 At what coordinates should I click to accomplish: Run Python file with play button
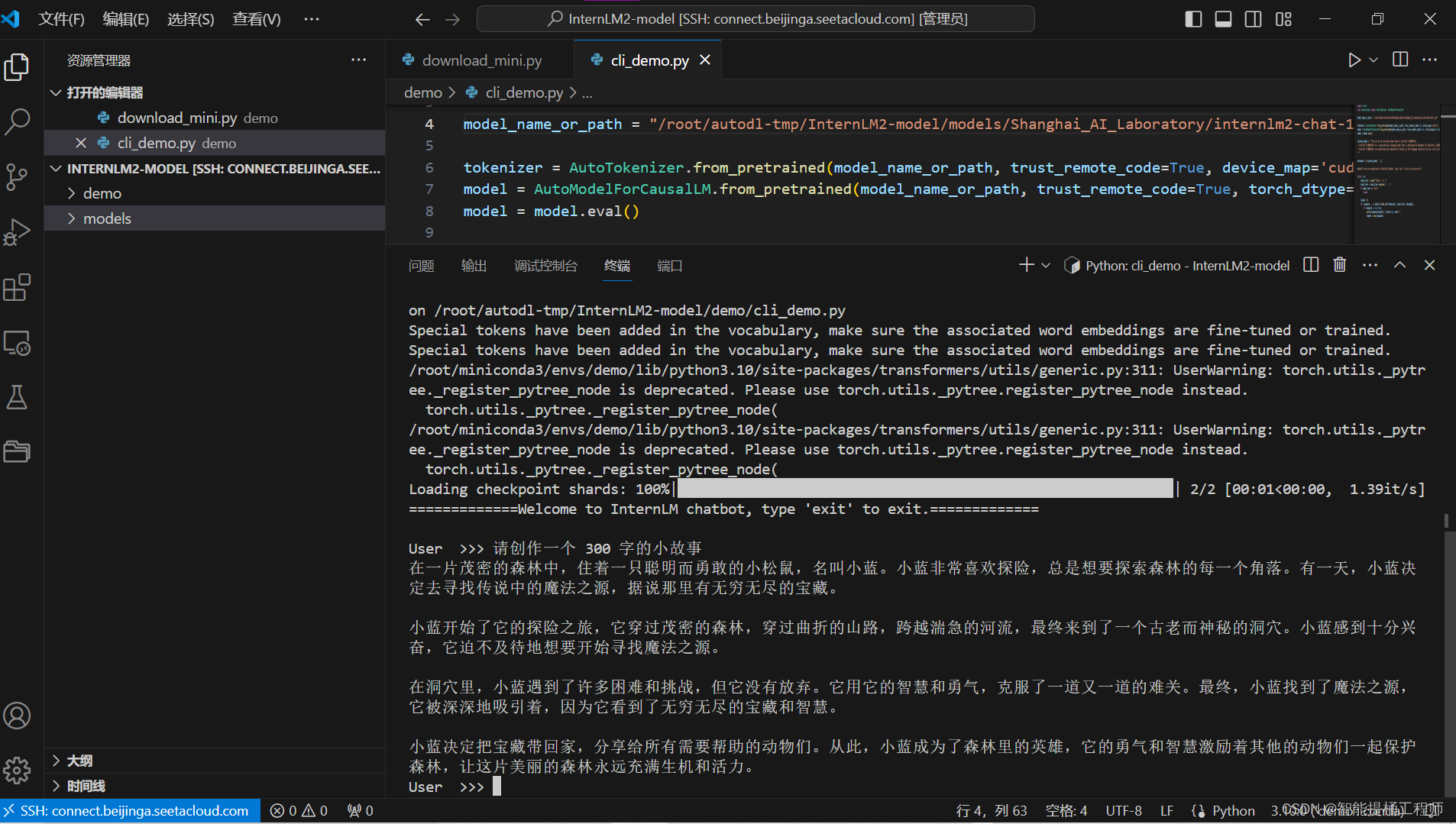coord(1354,60)
